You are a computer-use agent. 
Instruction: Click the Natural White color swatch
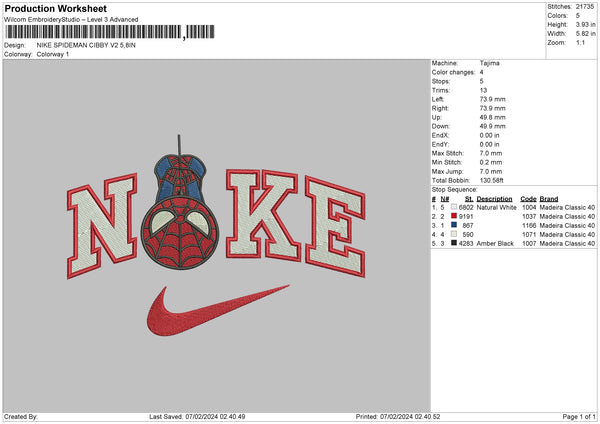(454, 207)
